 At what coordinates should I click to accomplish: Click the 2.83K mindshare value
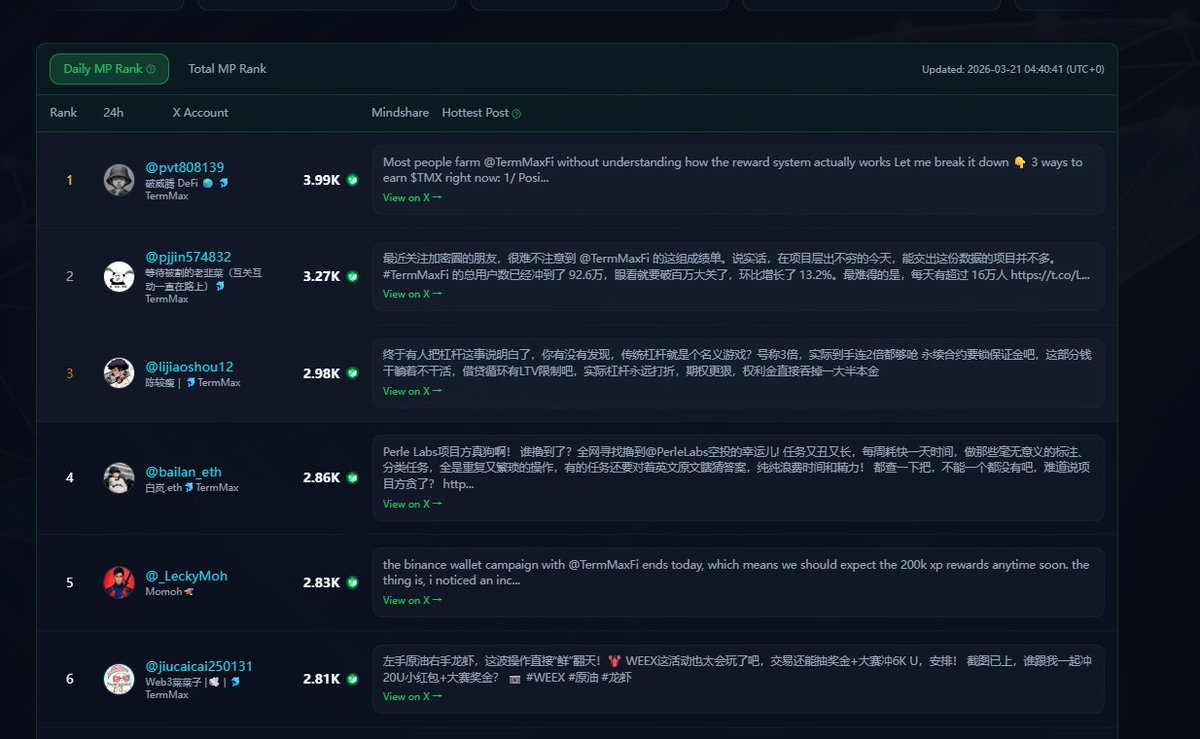pyautogui.click(x=322, y=582)
